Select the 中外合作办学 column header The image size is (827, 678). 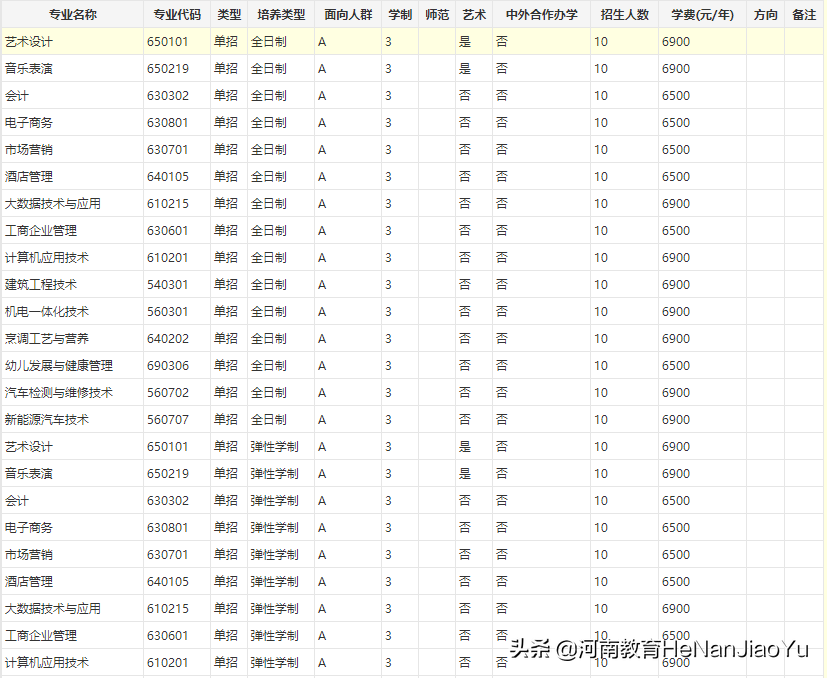542,15
